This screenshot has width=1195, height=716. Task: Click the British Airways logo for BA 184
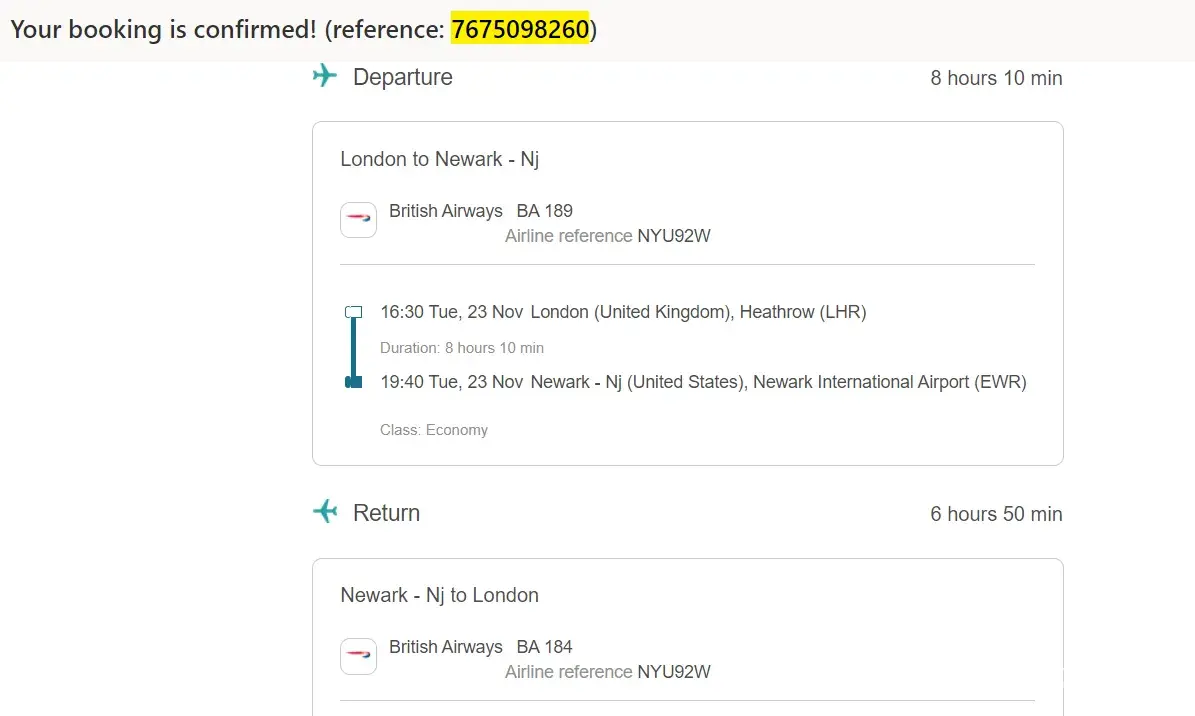click(x=358, y=656)
